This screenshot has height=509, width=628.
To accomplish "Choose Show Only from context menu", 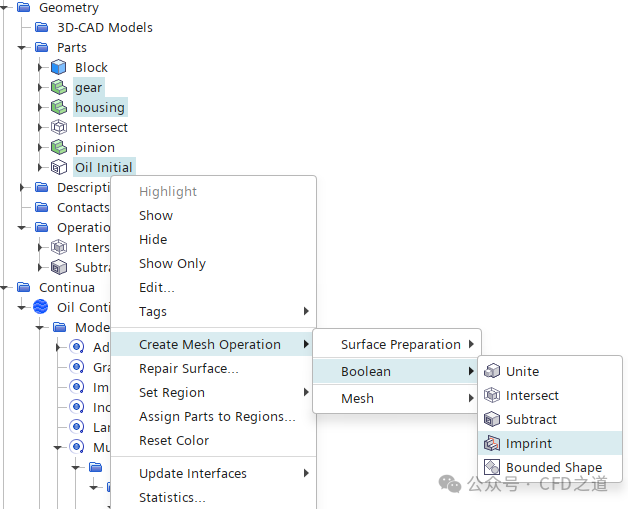I will coord(172,264).
